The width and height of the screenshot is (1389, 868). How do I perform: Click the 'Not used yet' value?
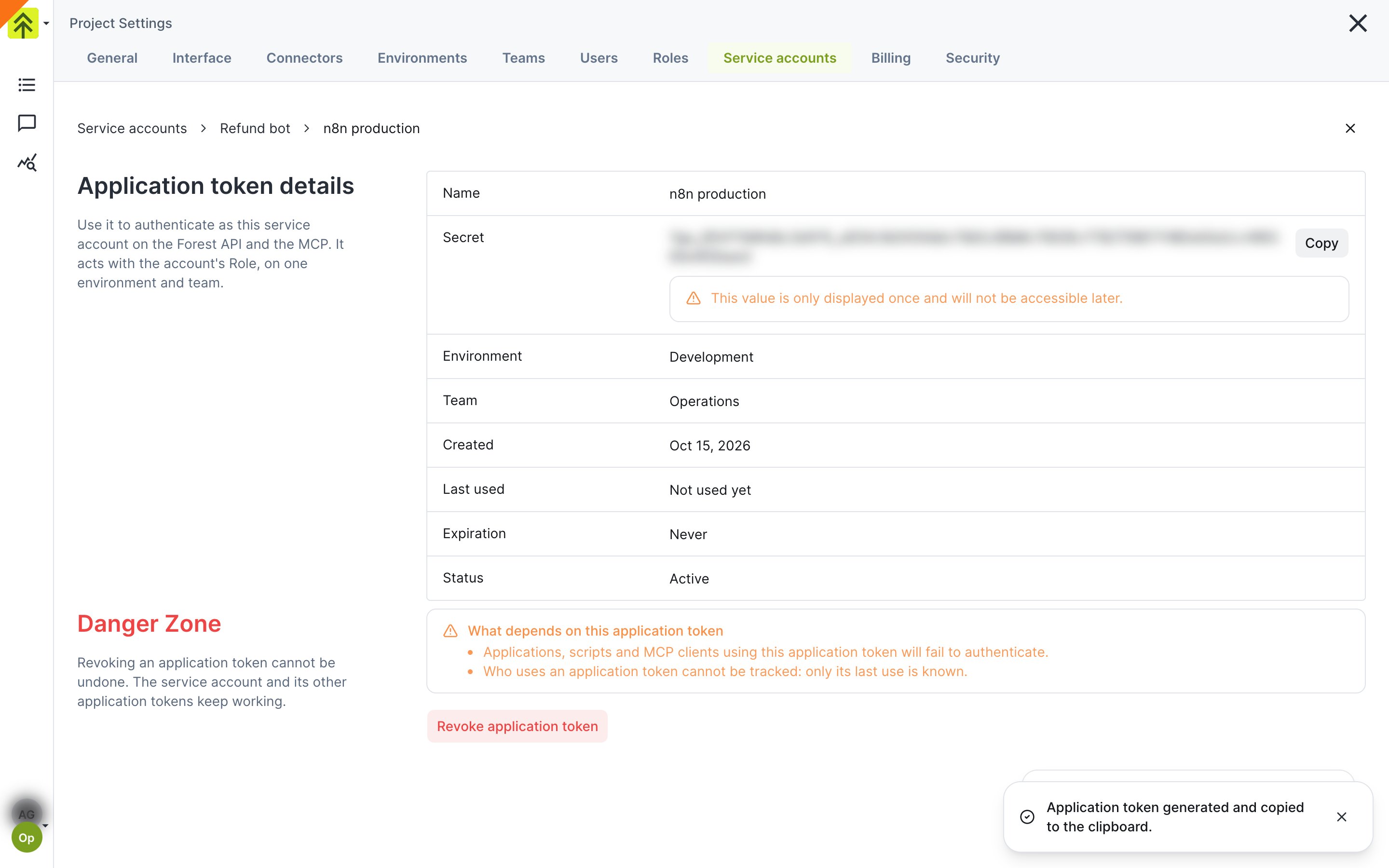[x=710, y=489]
